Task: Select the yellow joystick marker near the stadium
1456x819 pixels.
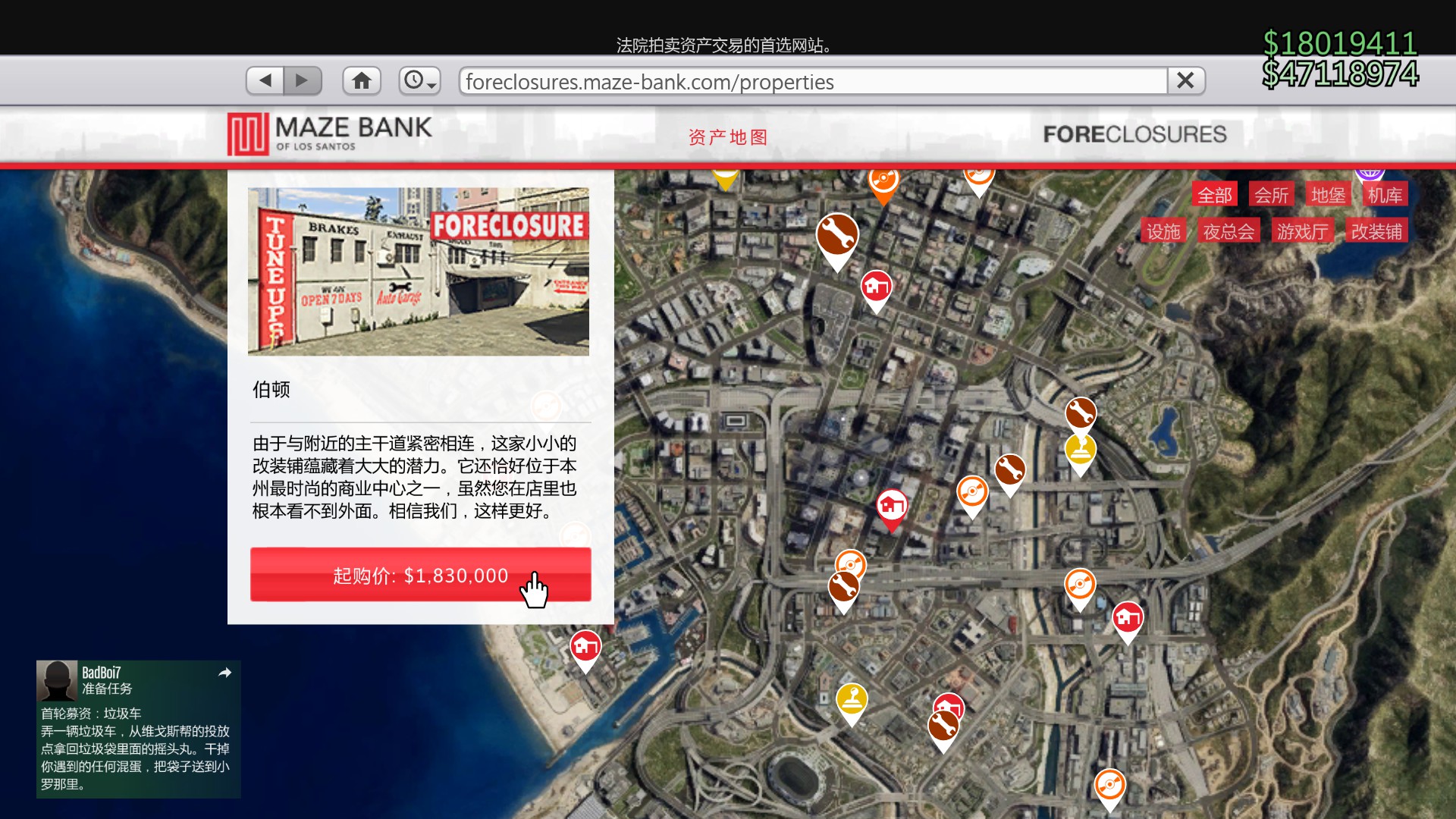Action: (852, 701)
